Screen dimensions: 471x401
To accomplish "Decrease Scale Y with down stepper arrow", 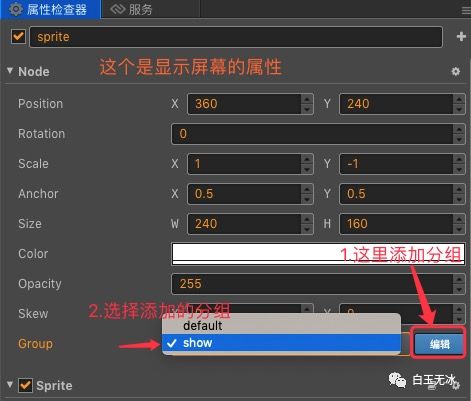I will (x=459, y=169).
